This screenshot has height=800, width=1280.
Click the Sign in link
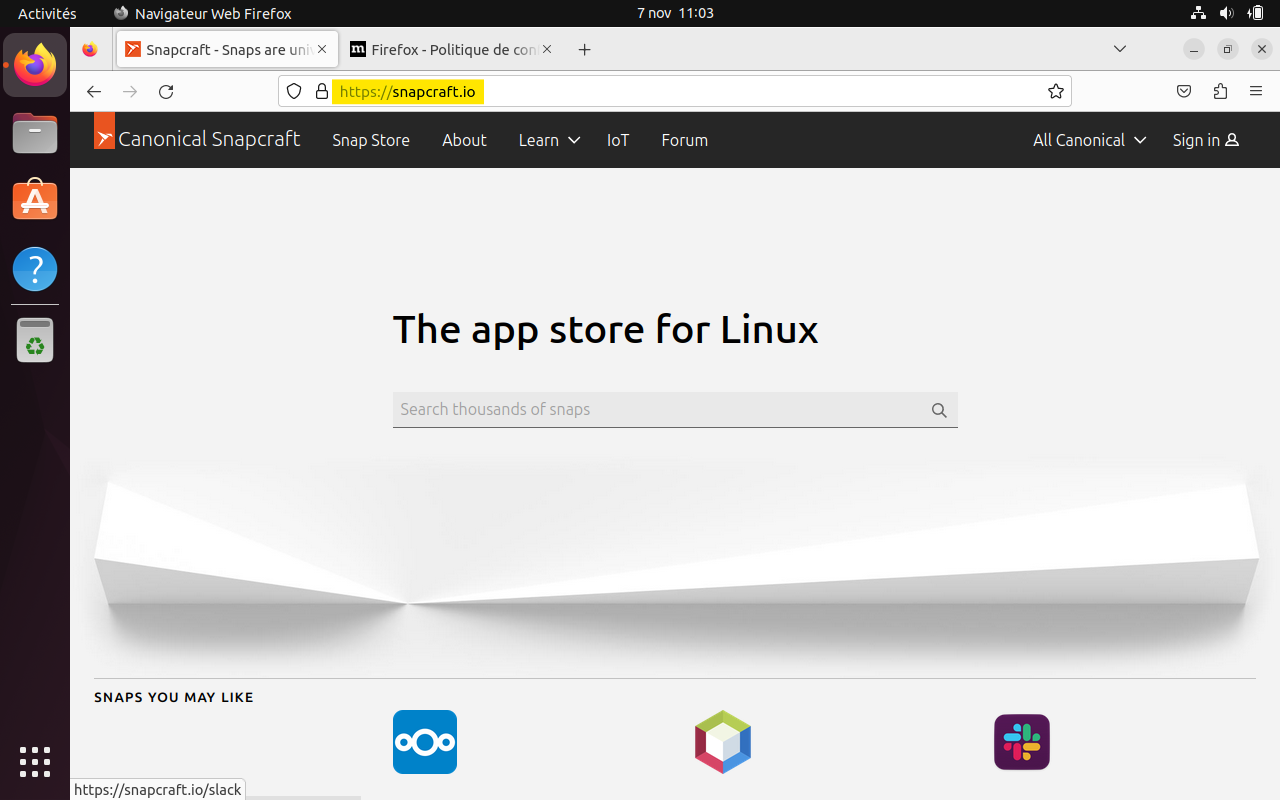pos(1205,140)
